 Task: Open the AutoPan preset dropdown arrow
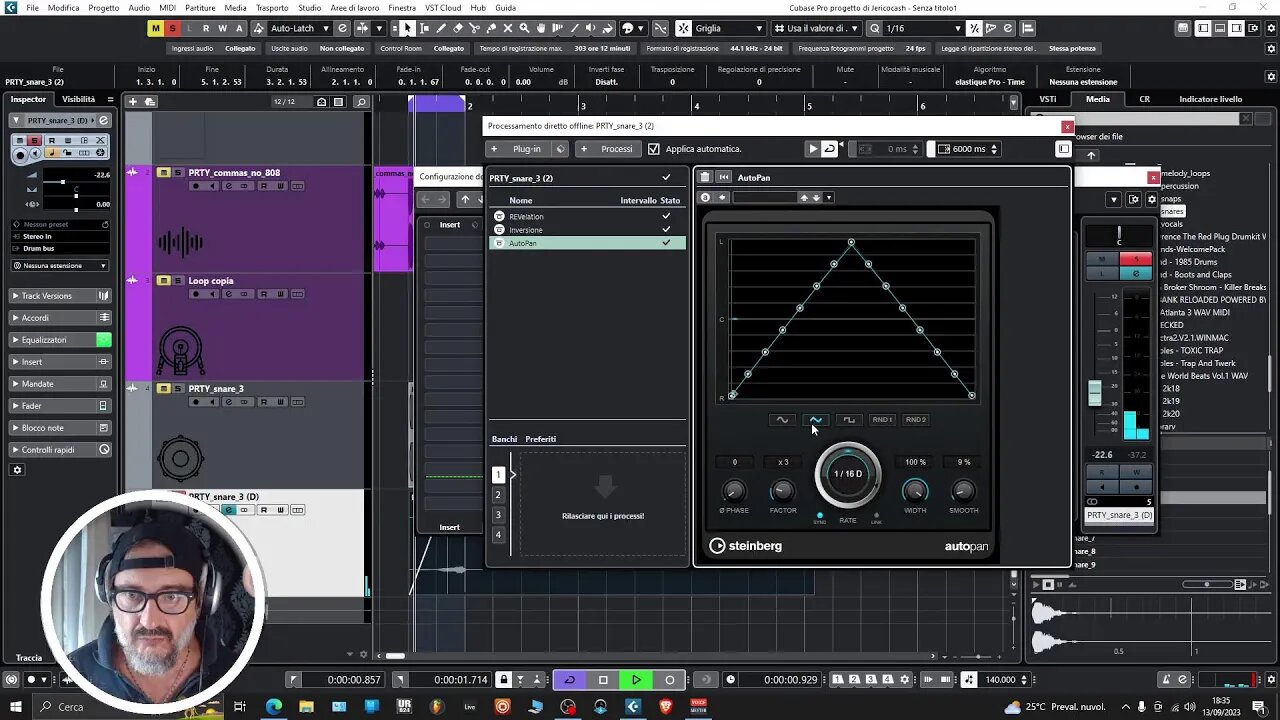(829, 198)
